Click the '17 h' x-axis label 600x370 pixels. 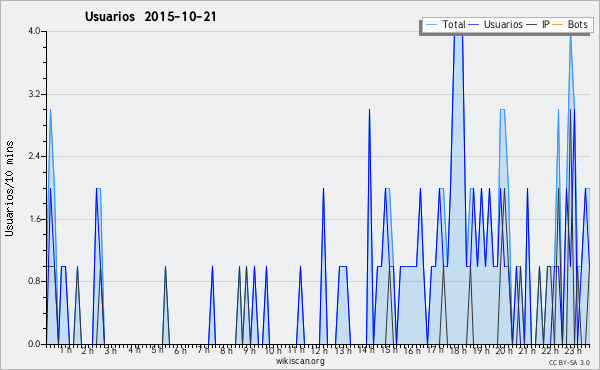[435, 350]
